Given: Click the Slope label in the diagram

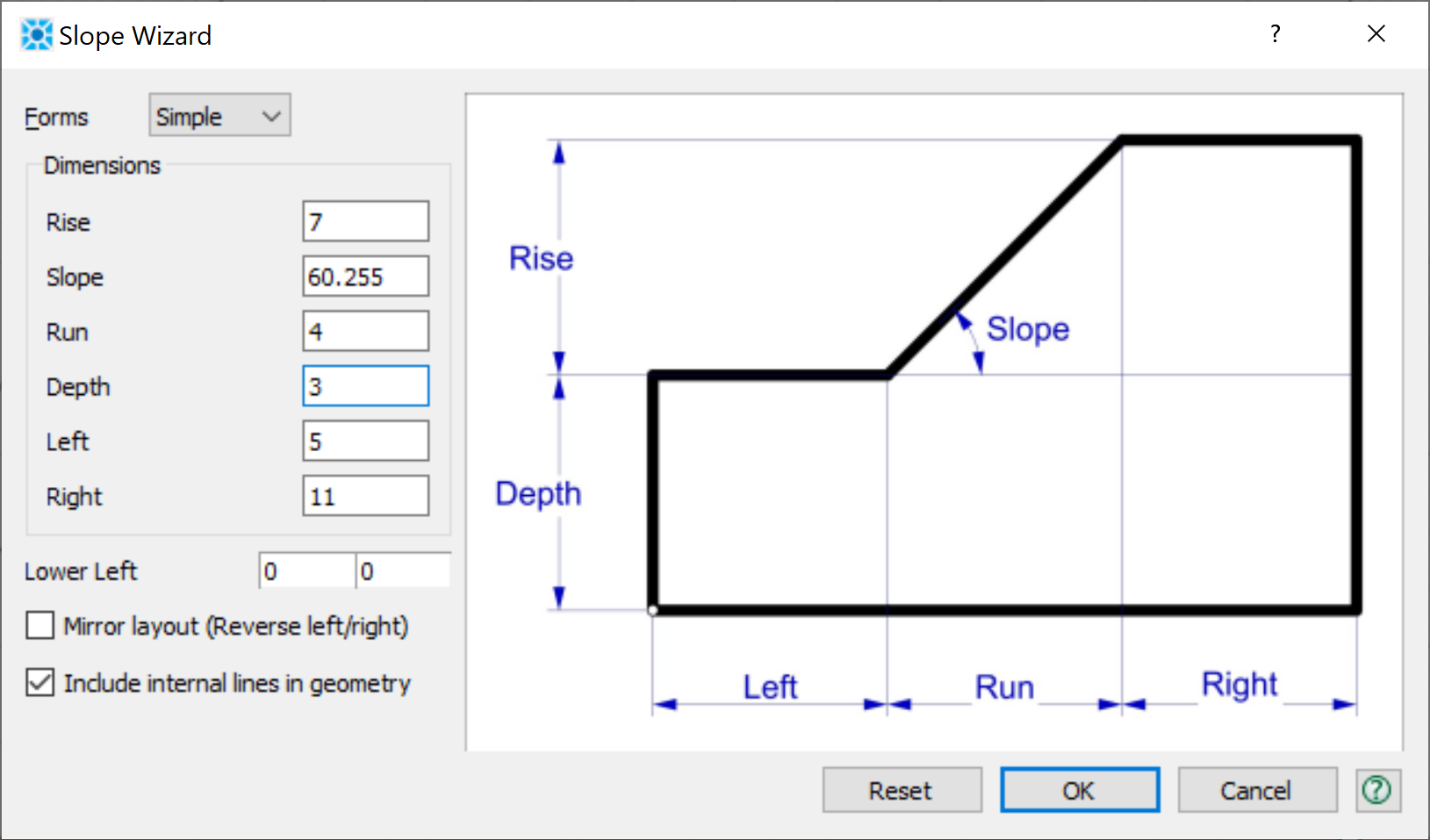Looking at the screenshot, I should pyautogui.click(x=1027, y=329).
